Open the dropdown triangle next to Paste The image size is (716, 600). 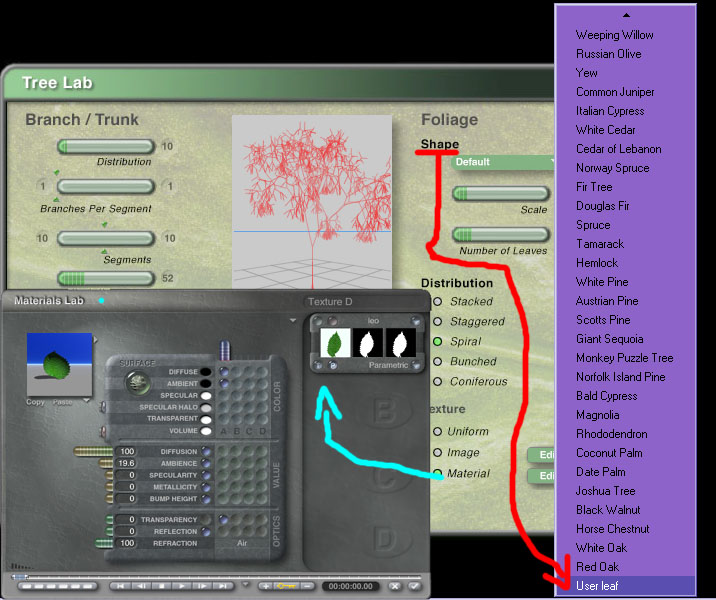(x=87, y=401)
